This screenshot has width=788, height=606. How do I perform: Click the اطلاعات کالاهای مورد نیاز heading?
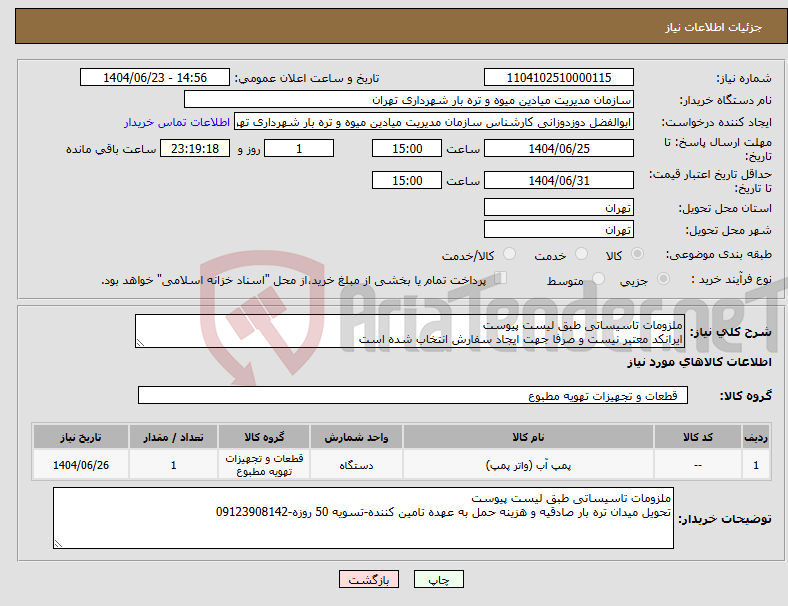699,362
